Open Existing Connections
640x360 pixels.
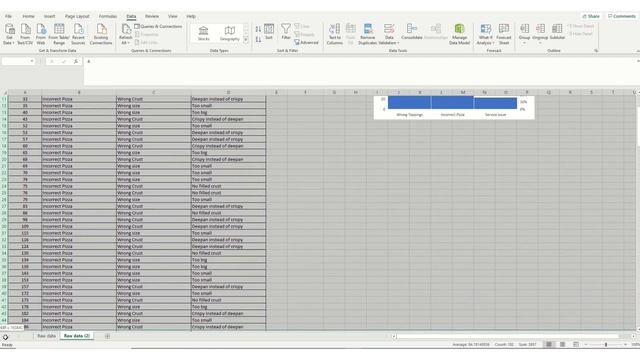tap(101, 34)
